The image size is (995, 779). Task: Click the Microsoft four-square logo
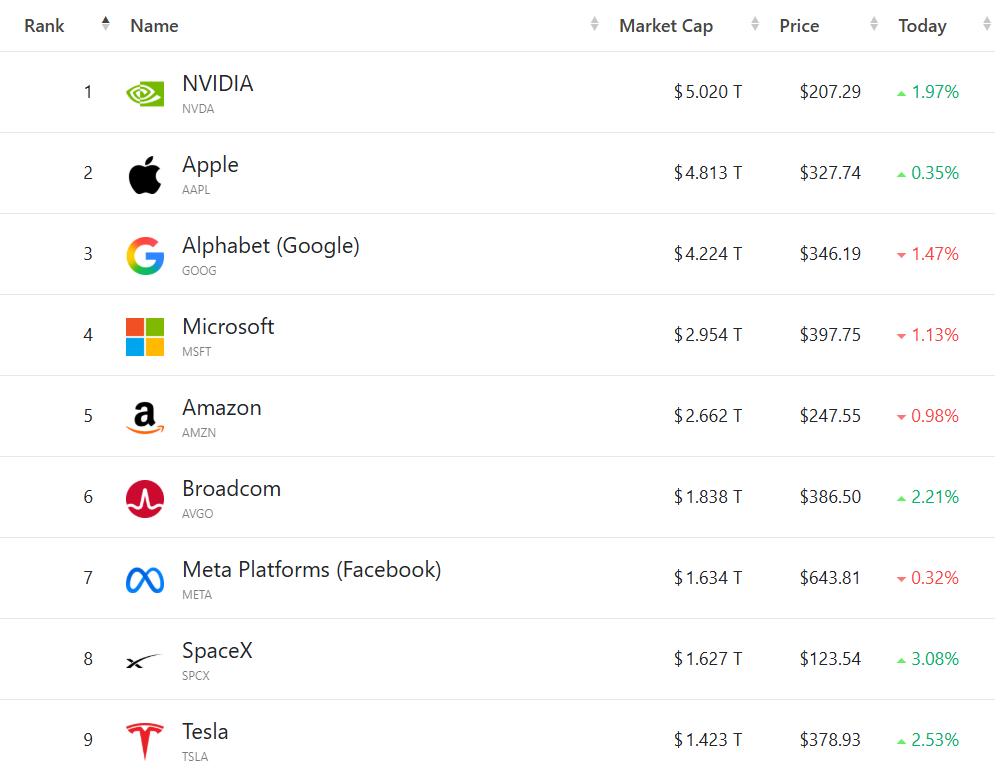pos(145,337)
